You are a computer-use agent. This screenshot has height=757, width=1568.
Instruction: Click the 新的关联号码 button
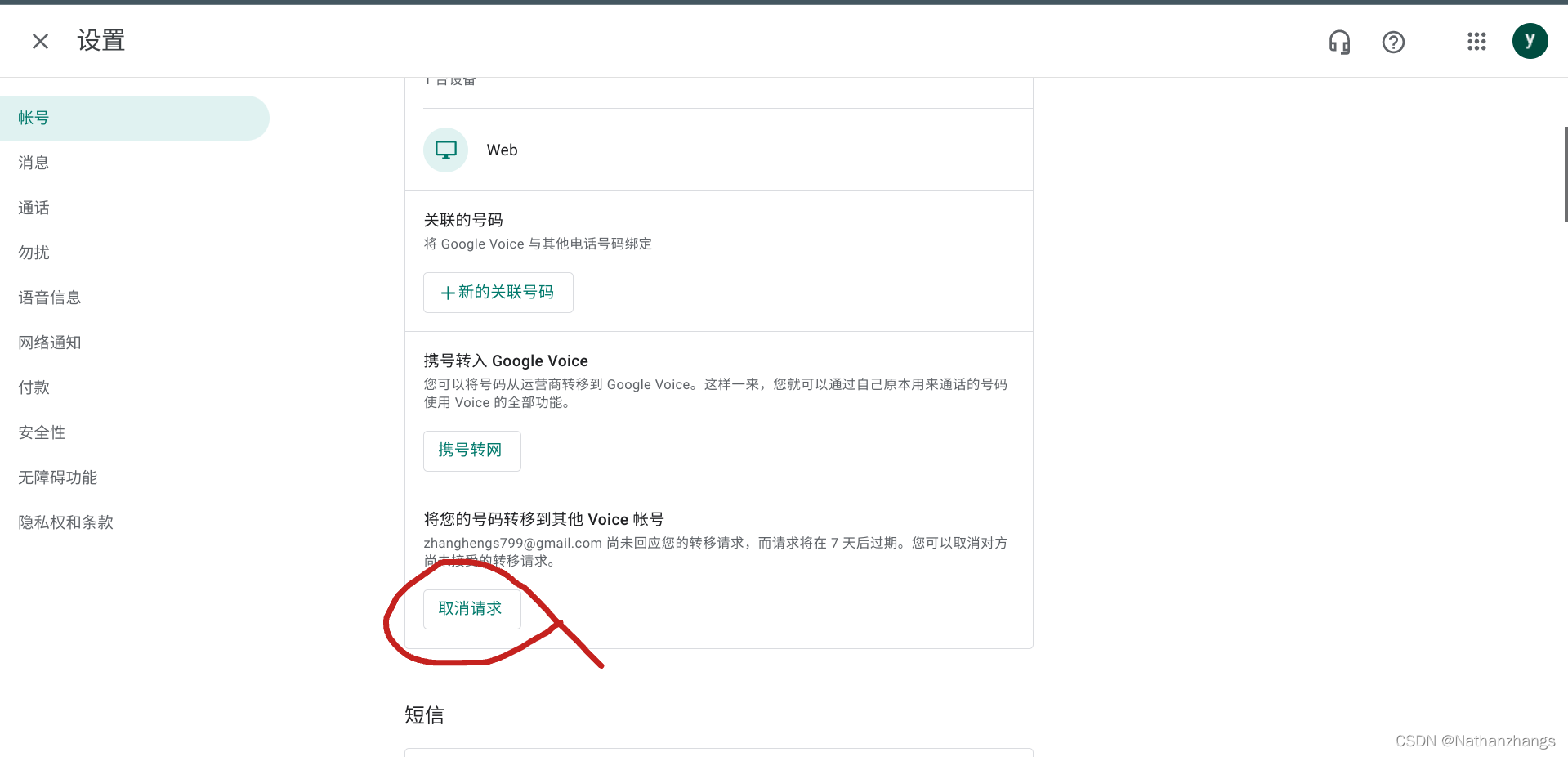498,293
